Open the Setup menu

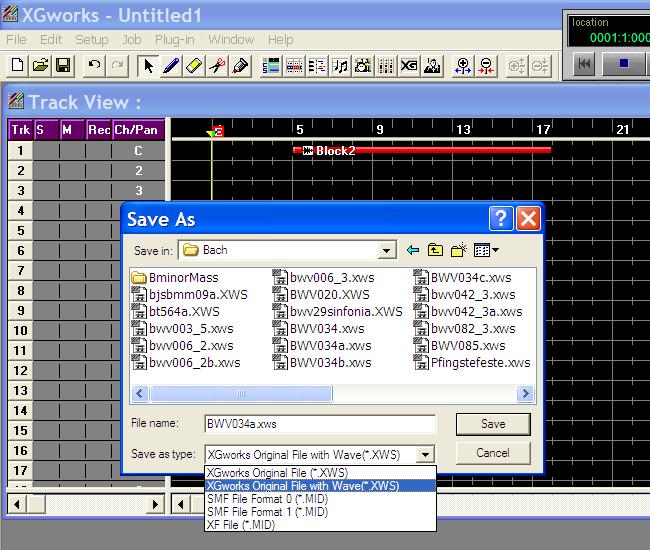pyautogui.click(x=92, y=40)
